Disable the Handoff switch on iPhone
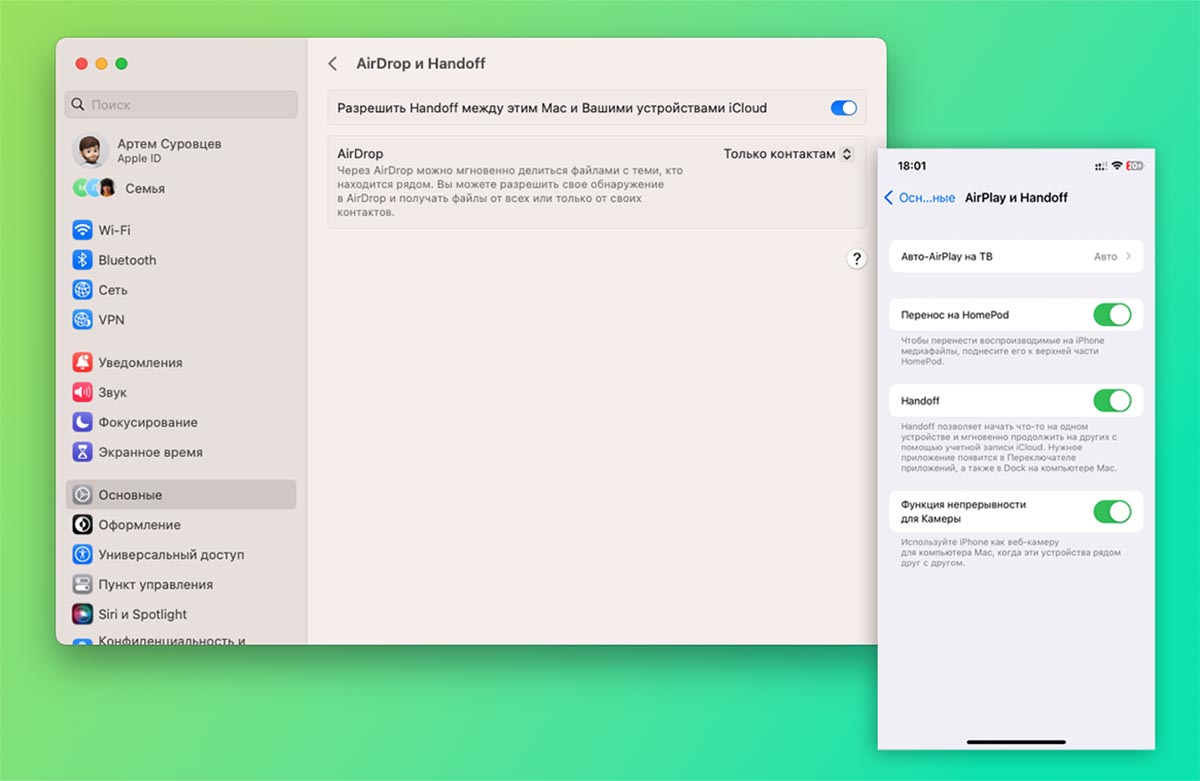This screenshot has height=781, width=1200. click(x=1112, y=401)
